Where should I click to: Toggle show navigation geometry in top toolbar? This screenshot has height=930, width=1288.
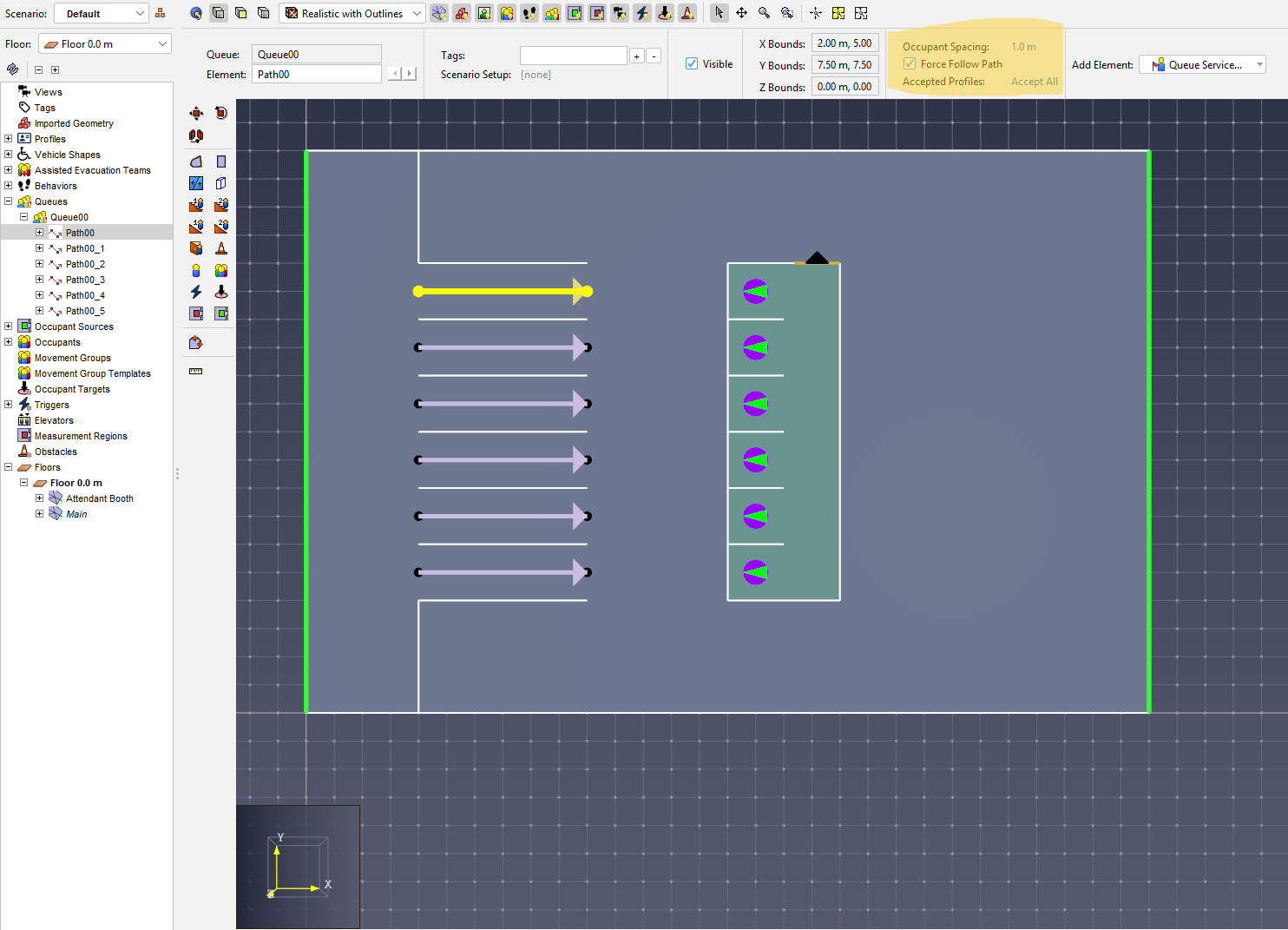[x=439, y=13]
